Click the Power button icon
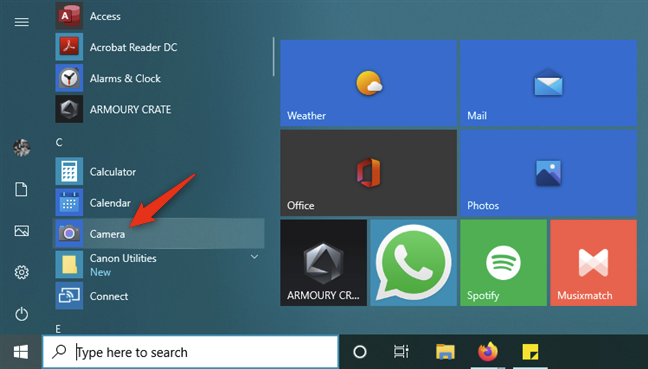The image size is (648, 369). pos(21,314)
